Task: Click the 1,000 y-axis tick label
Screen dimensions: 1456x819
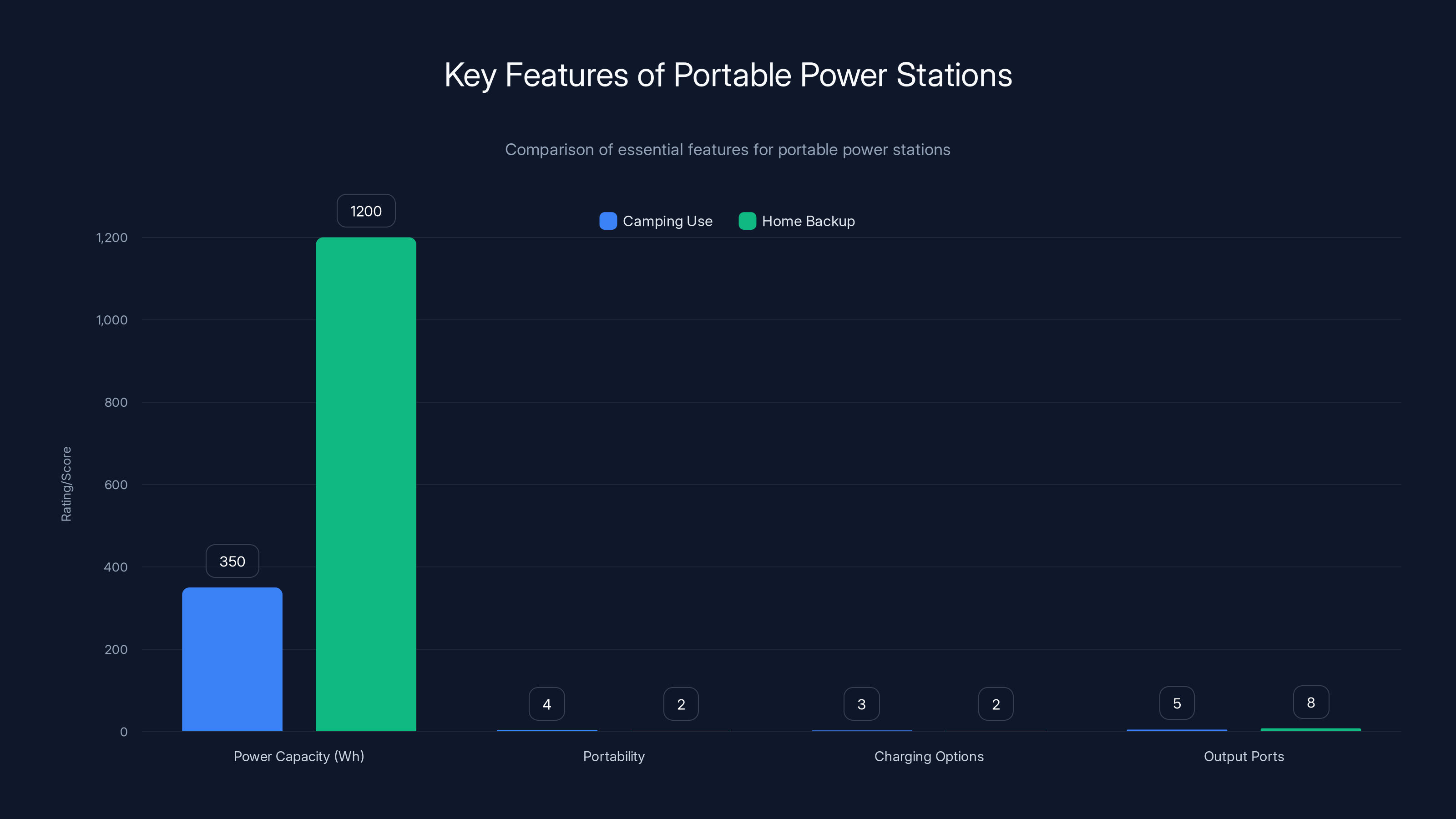Action: point(112,320)
